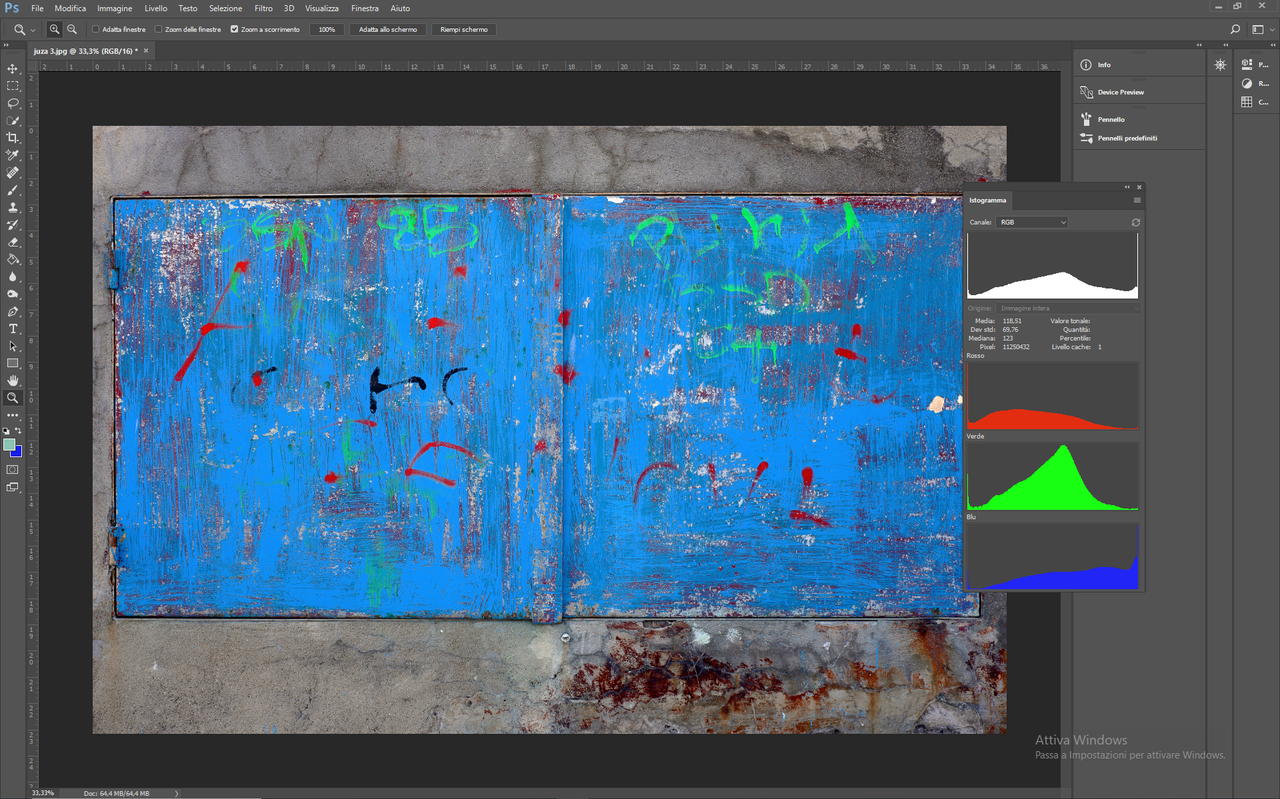
Task: Open the Pennello panel icon
Action: (x=1086, y=118)
